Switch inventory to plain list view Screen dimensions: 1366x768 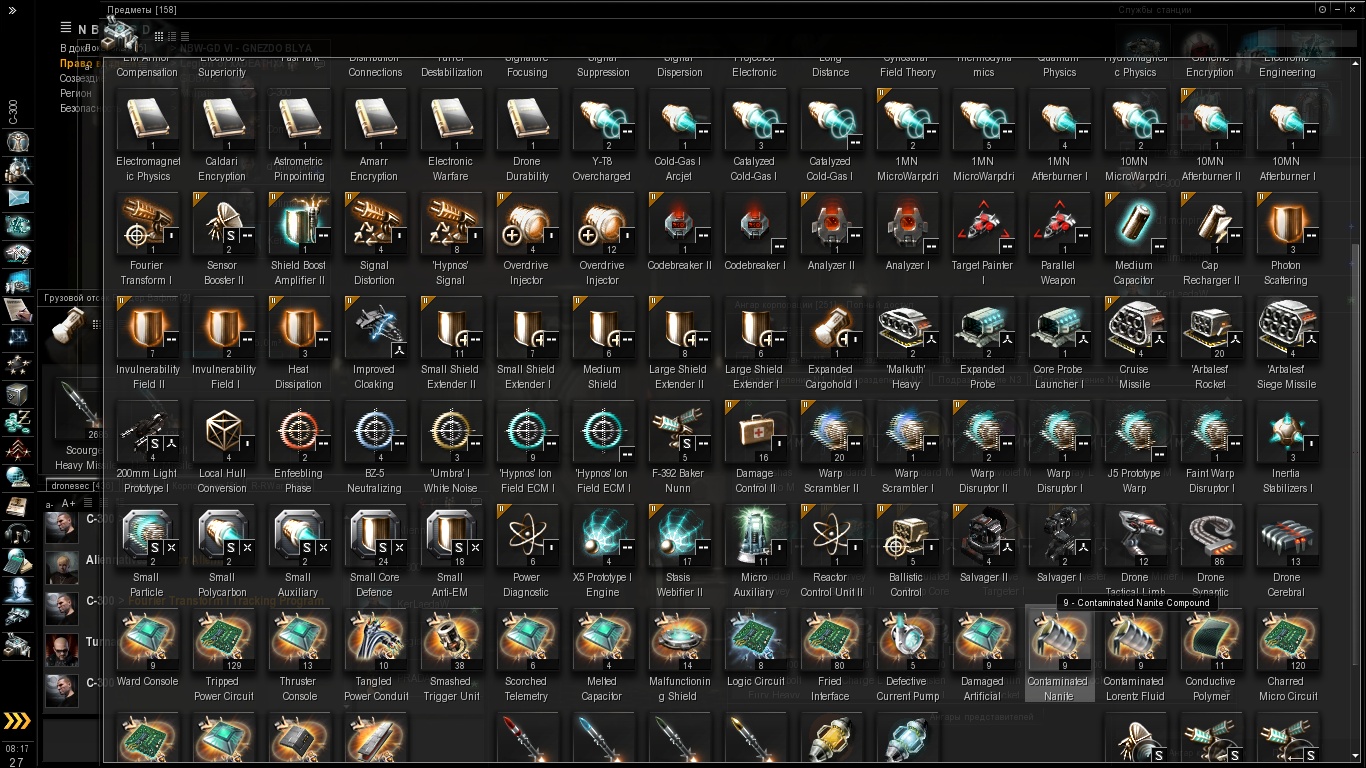point(185,36)
